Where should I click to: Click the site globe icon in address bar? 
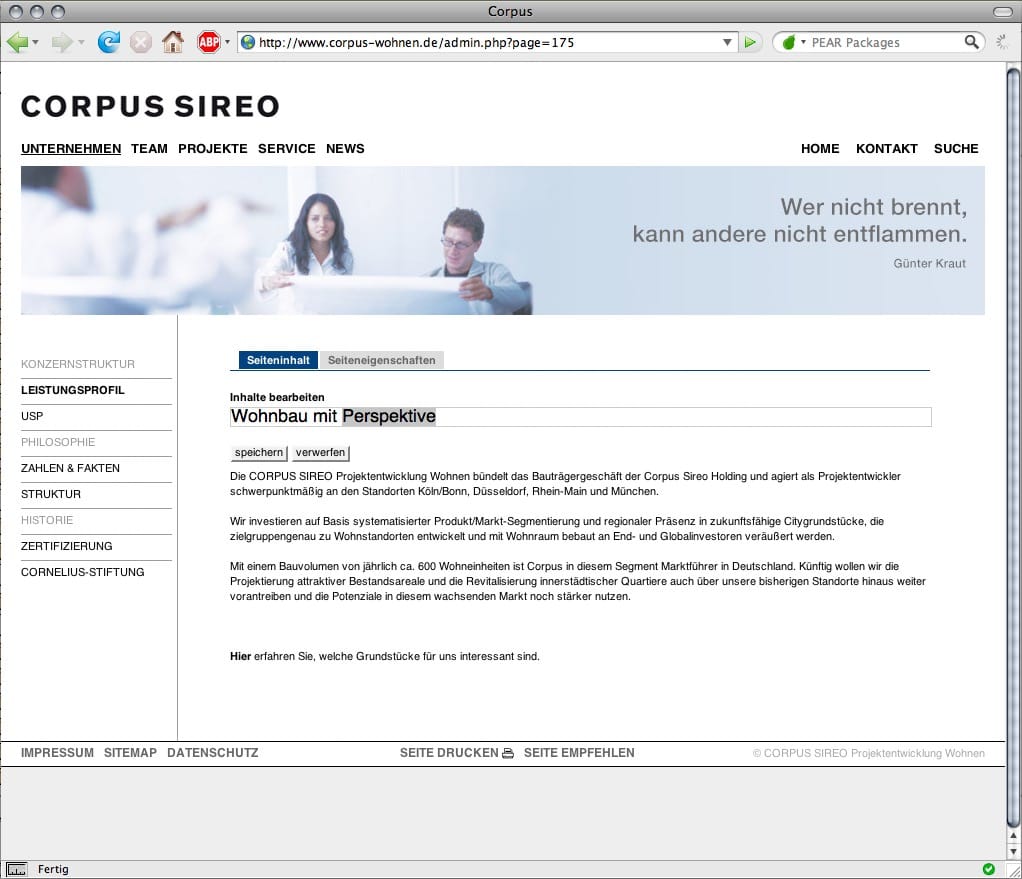pyautogui.click(x=248, y=42)
